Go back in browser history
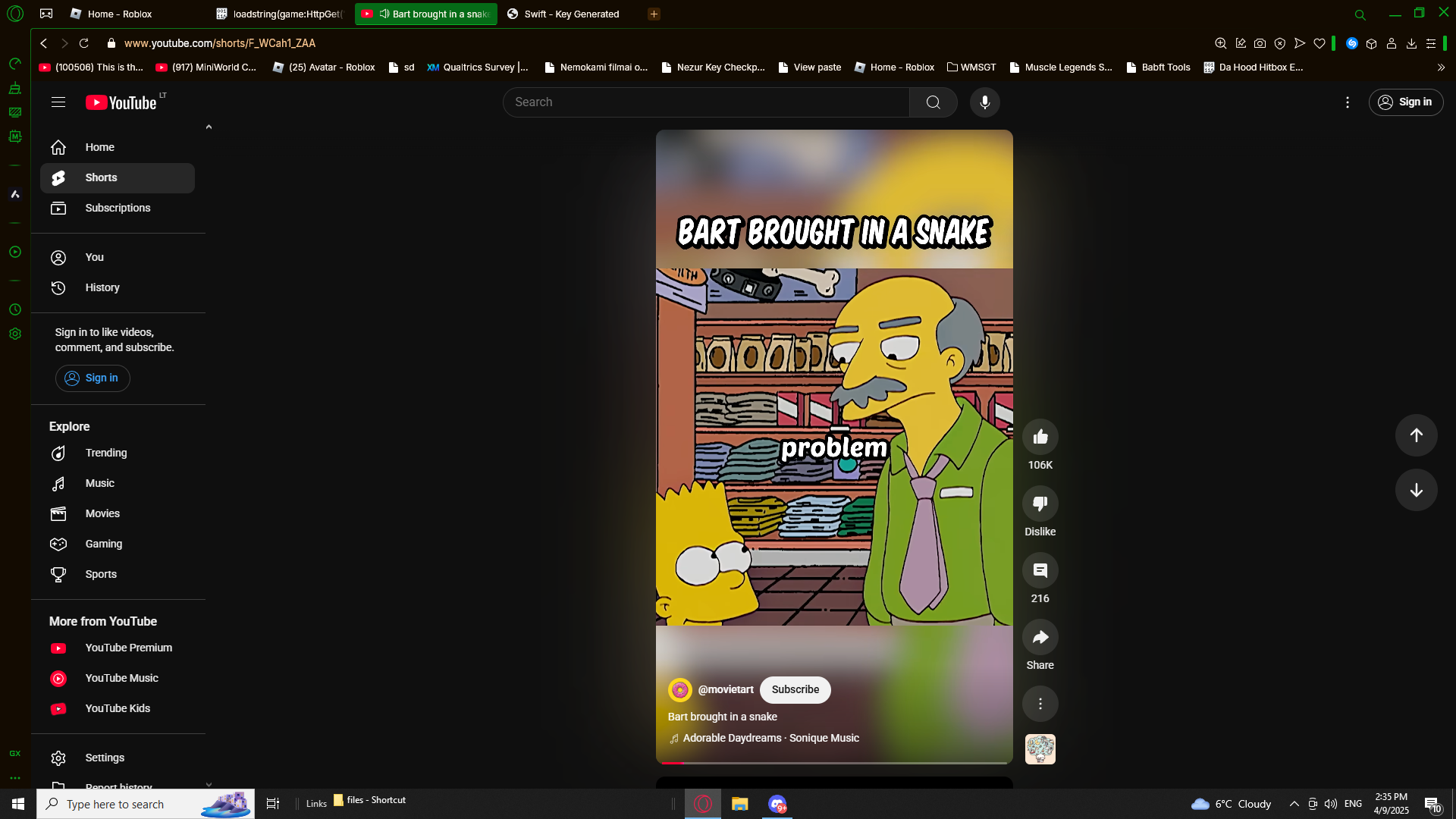1456x819 pixels. [44, 43]
